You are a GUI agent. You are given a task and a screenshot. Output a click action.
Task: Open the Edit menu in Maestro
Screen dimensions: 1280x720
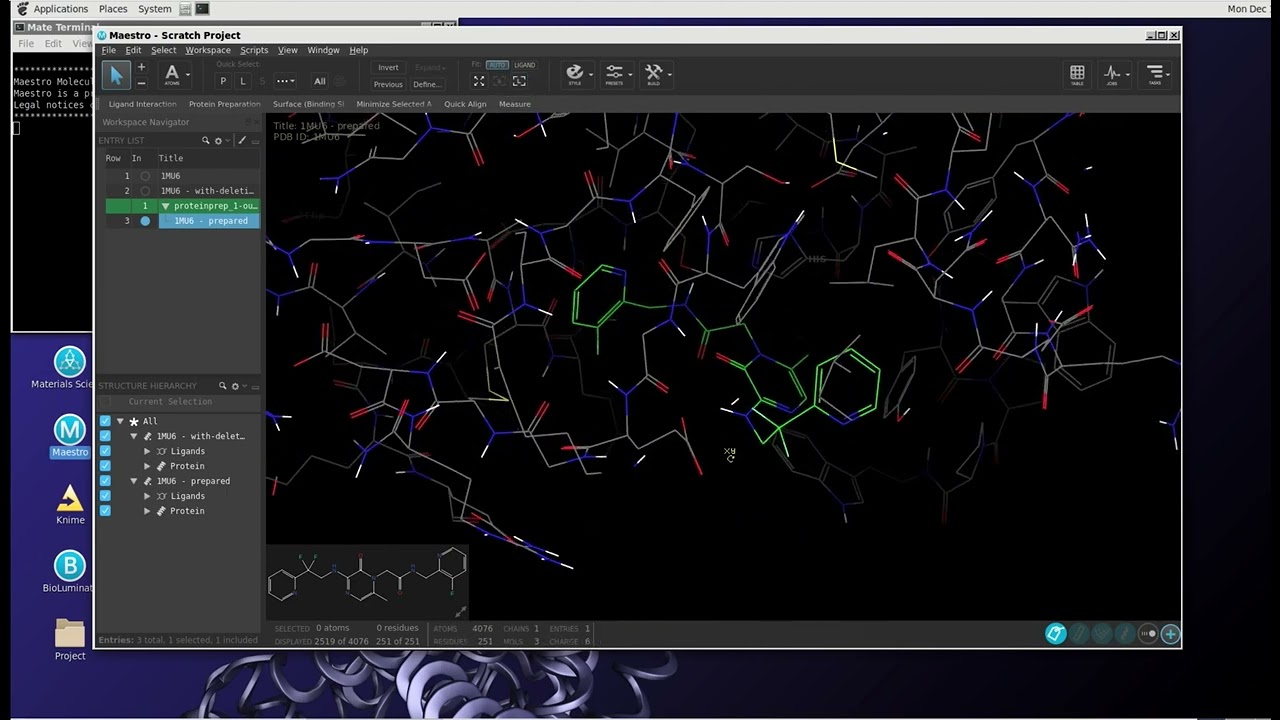(133, 50)
